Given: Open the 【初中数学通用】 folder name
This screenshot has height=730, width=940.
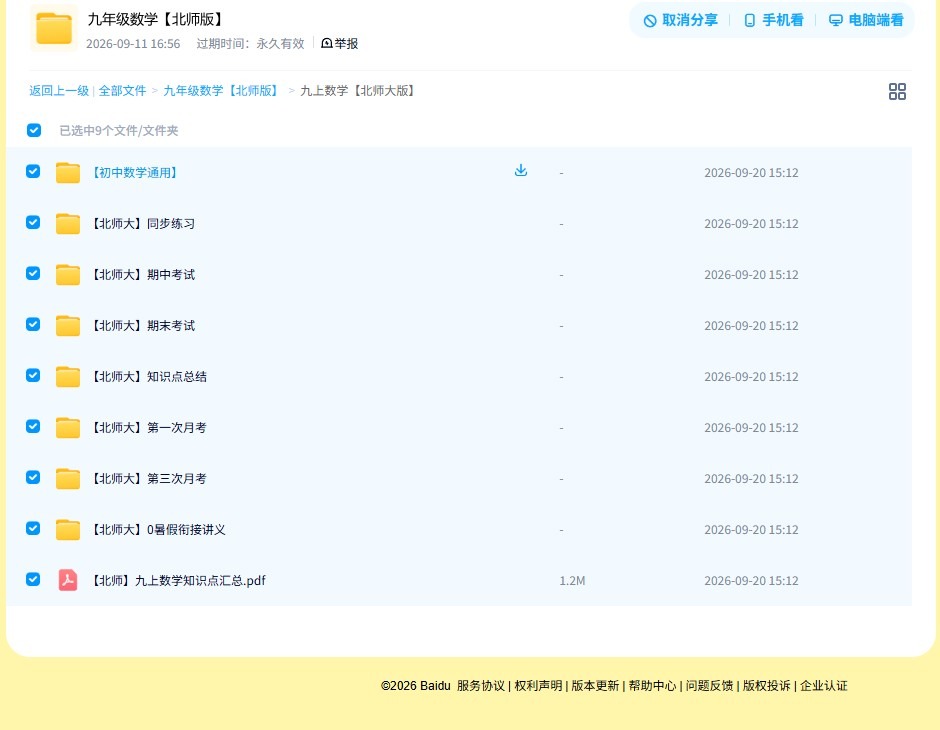Looking at the screenshot, I should coord(135,173).
